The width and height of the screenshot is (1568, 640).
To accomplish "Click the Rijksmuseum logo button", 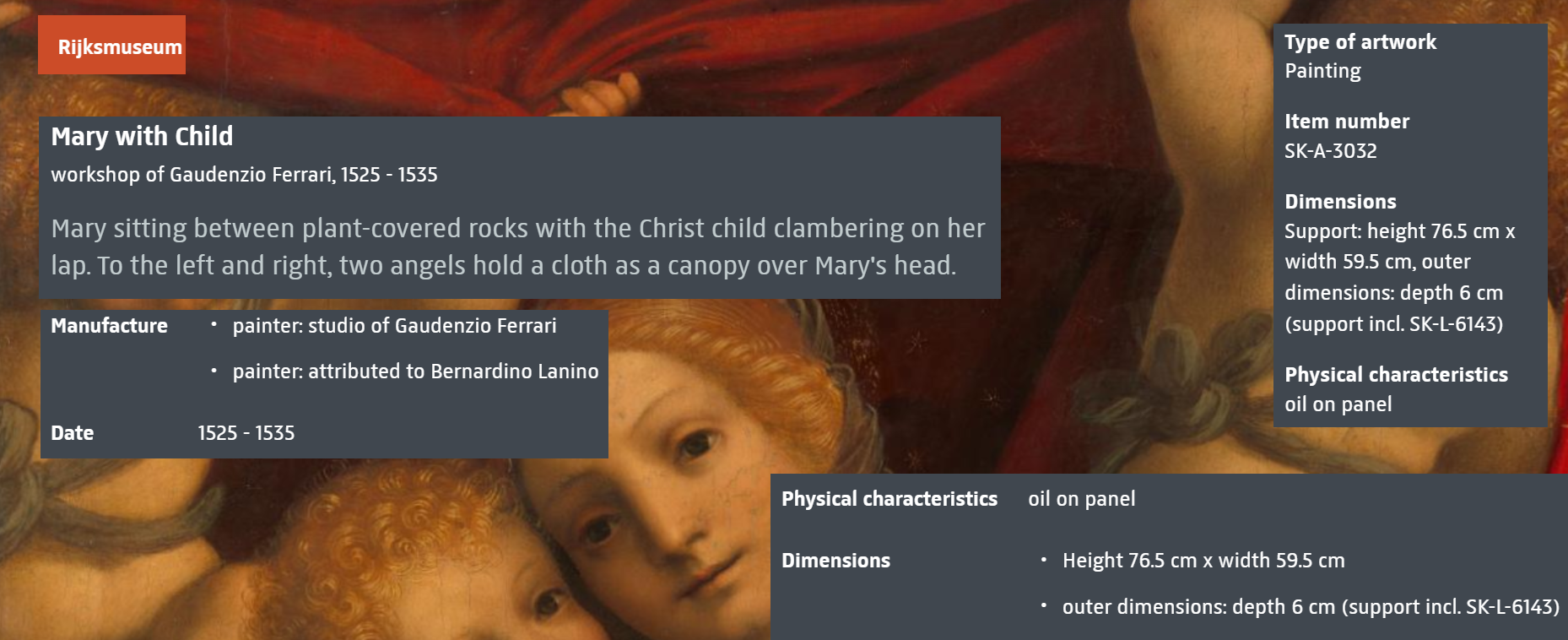I will pyautogui.click(x=111, y=45).
